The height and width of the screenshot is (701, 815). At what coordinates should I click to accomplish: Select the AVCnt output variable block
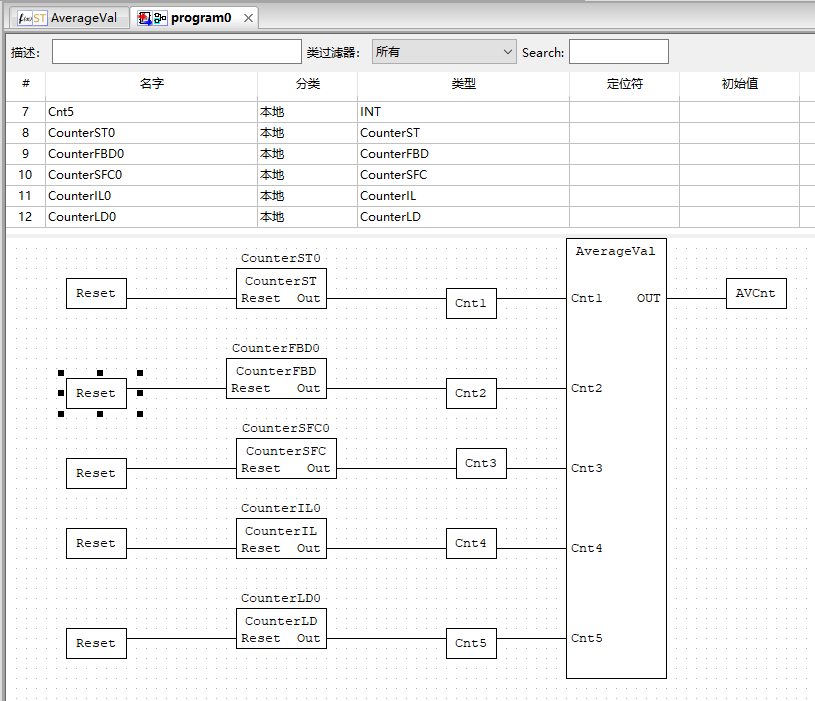[756, 293]
